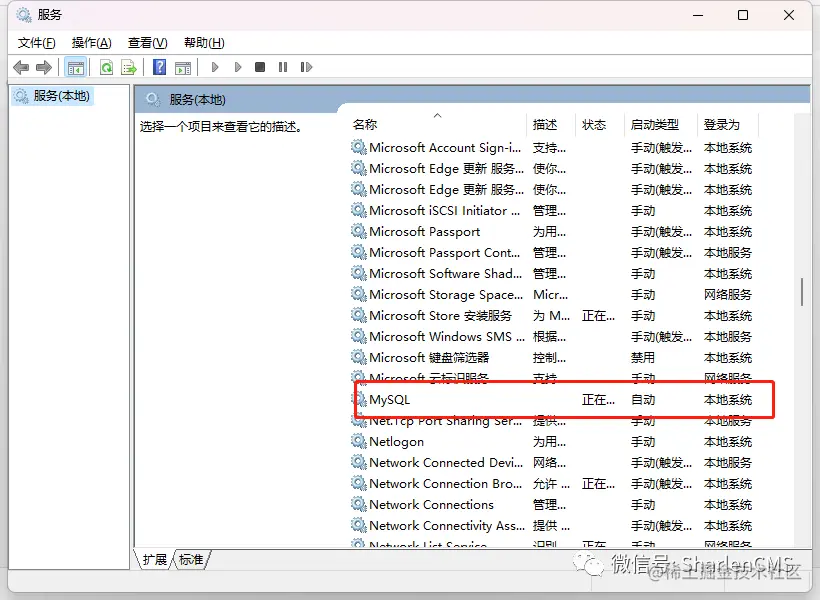Switch to the 标准 tab
Image resolution: width=820 pixels, height=600 pixels.
tap(191, 560)
